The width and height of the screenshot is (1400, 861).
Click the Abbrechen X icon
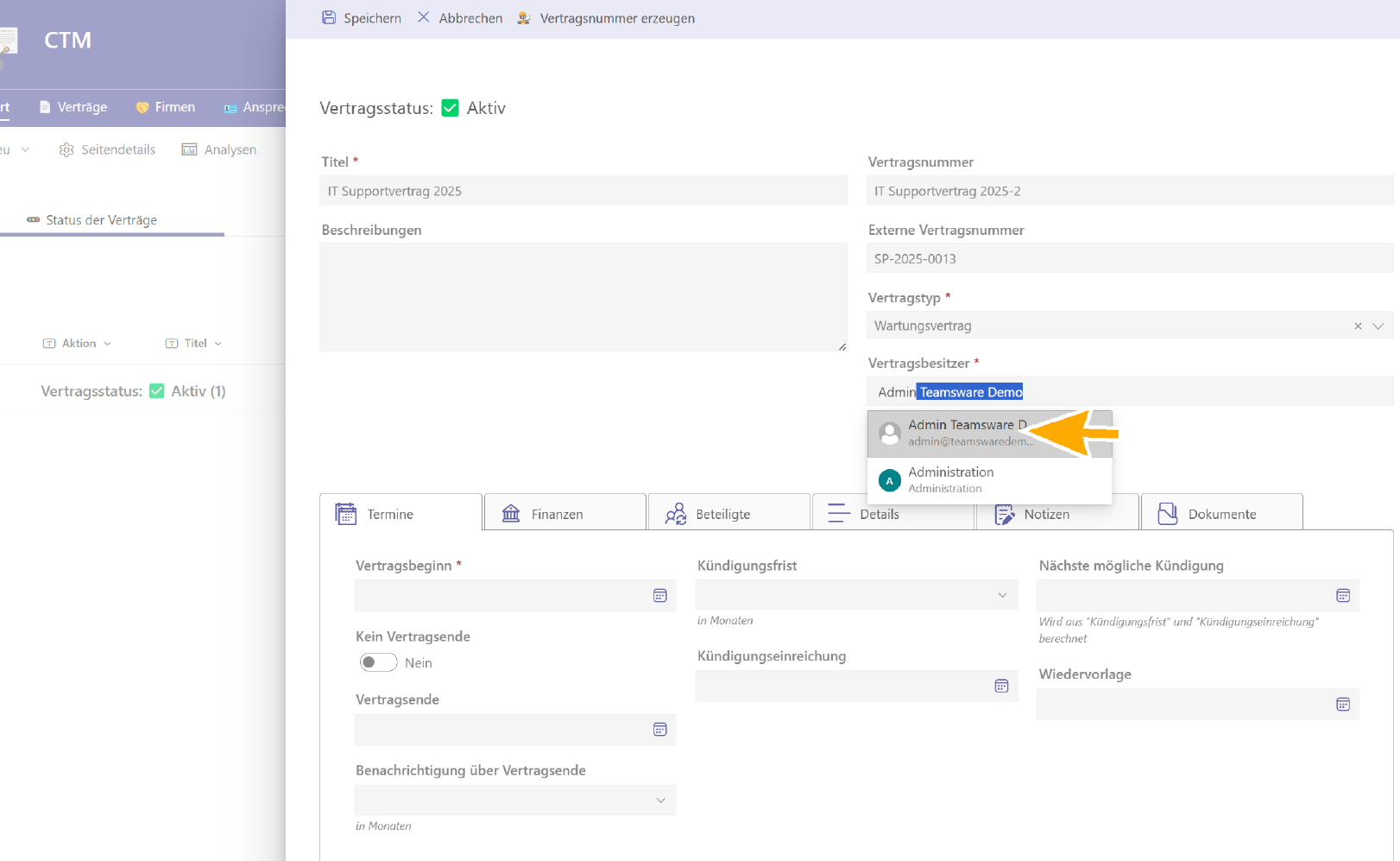424,18
